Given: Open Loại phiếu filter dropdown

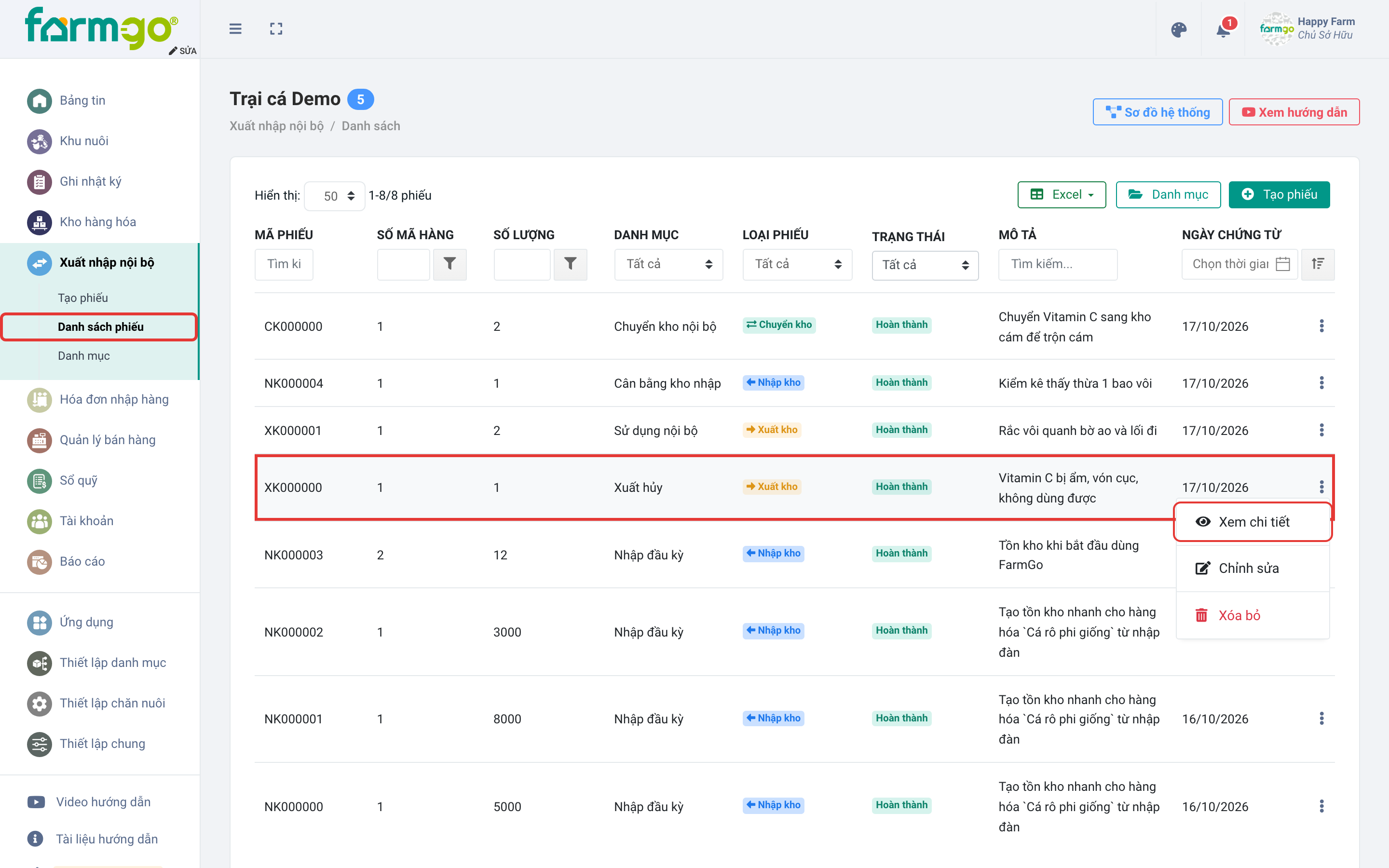Looking at the screenshot, I should pos(797,264).
